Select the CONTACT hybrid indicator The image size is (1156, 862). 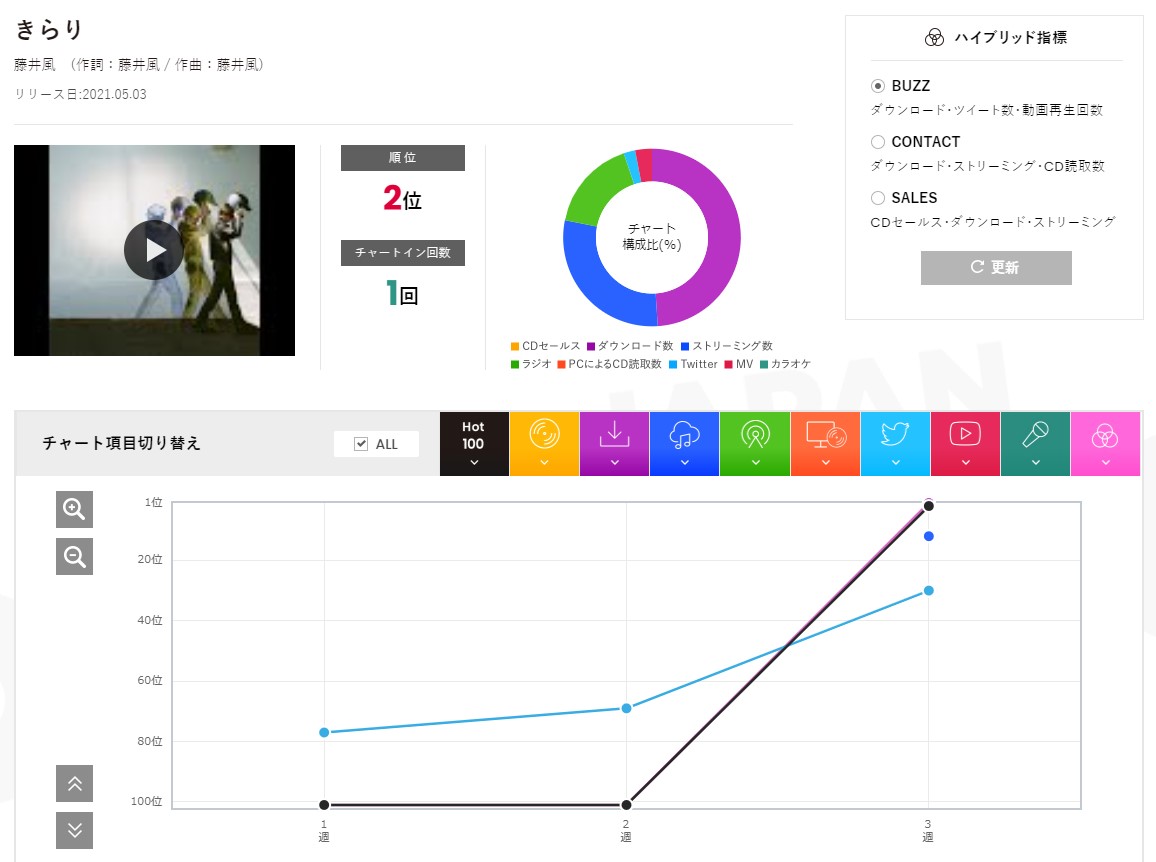tap(877, 142)
